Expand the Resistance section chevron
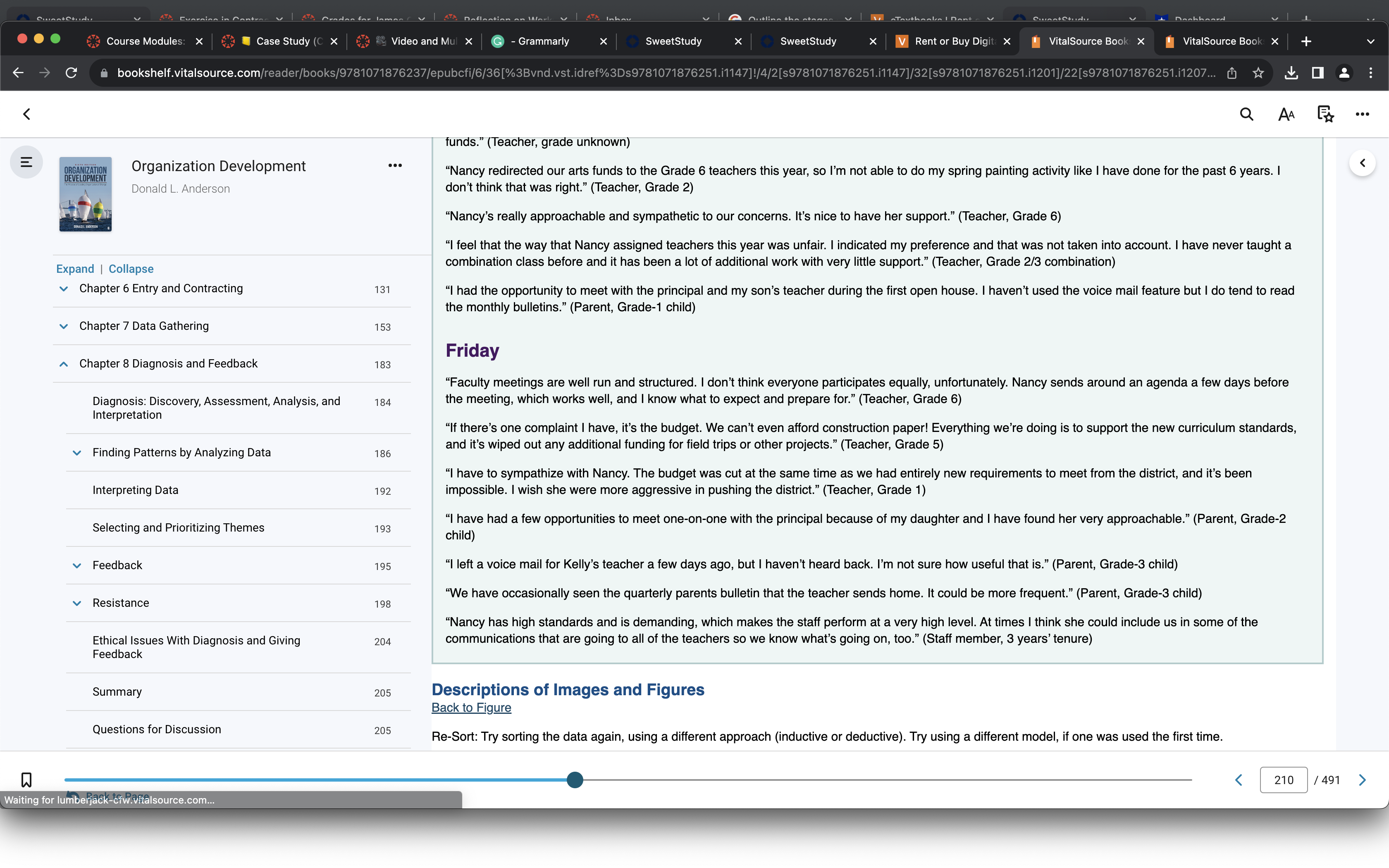Screen dimensions: 1389x868 77,603
